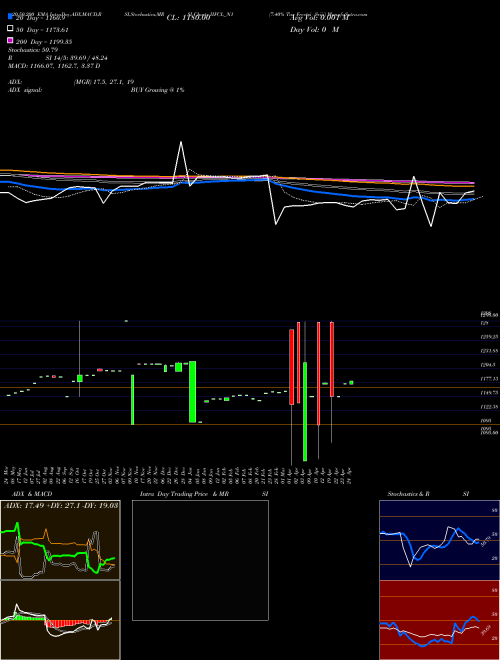Select the '200 Day - 1199.35' legend text

click(x=44, y=42)
